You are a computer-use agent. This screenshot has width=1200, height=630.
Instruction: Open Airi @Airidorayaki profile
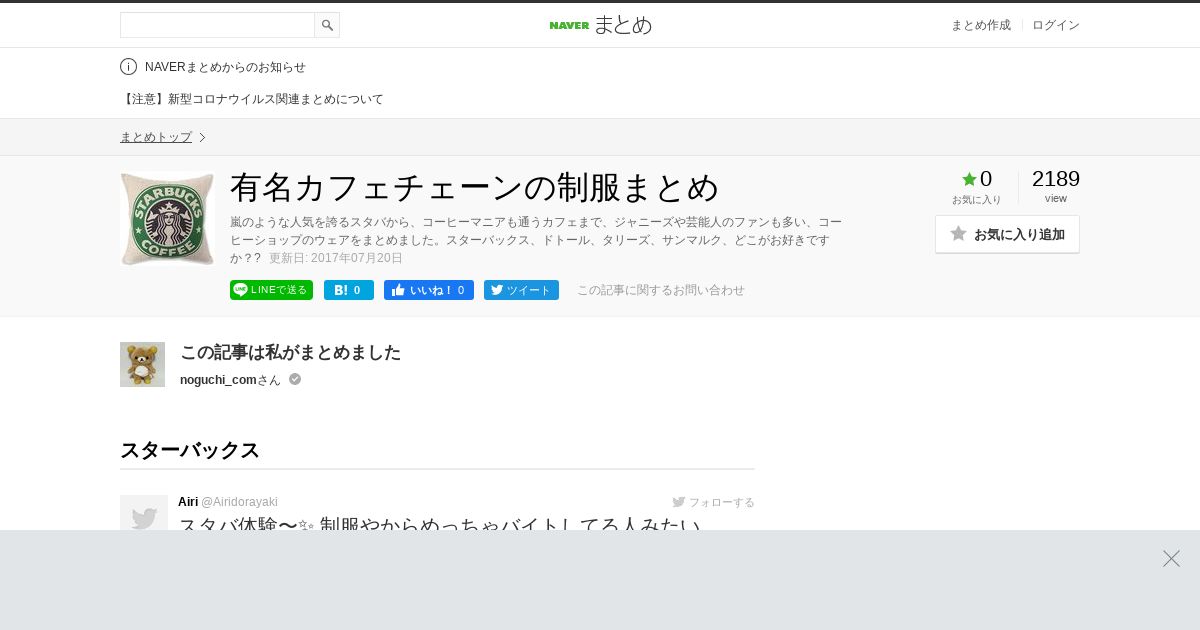(228, 501)
